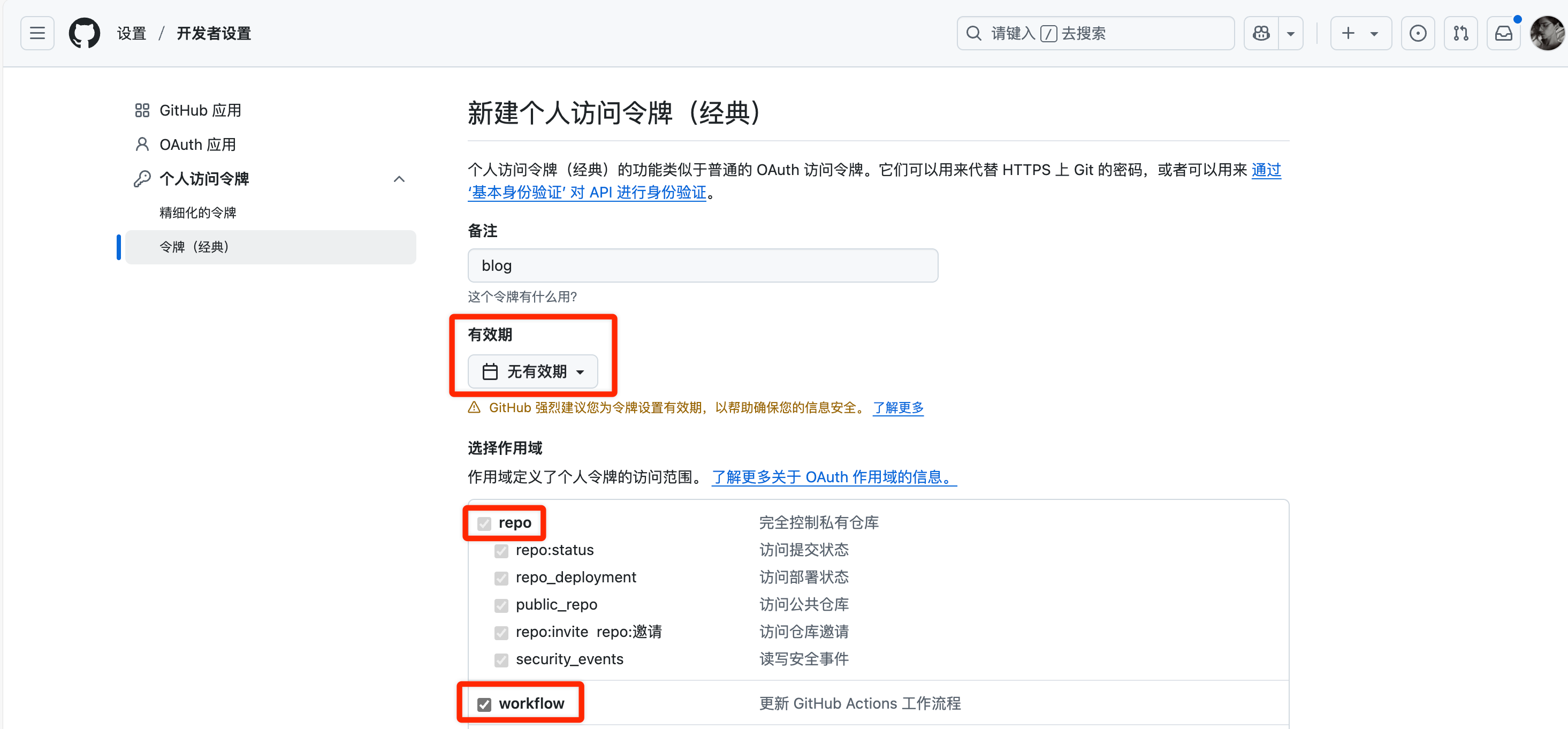Open the user avatar menu
Image resolution: width=1568 pixels, height=729 pixels.
coord(1547,33)
